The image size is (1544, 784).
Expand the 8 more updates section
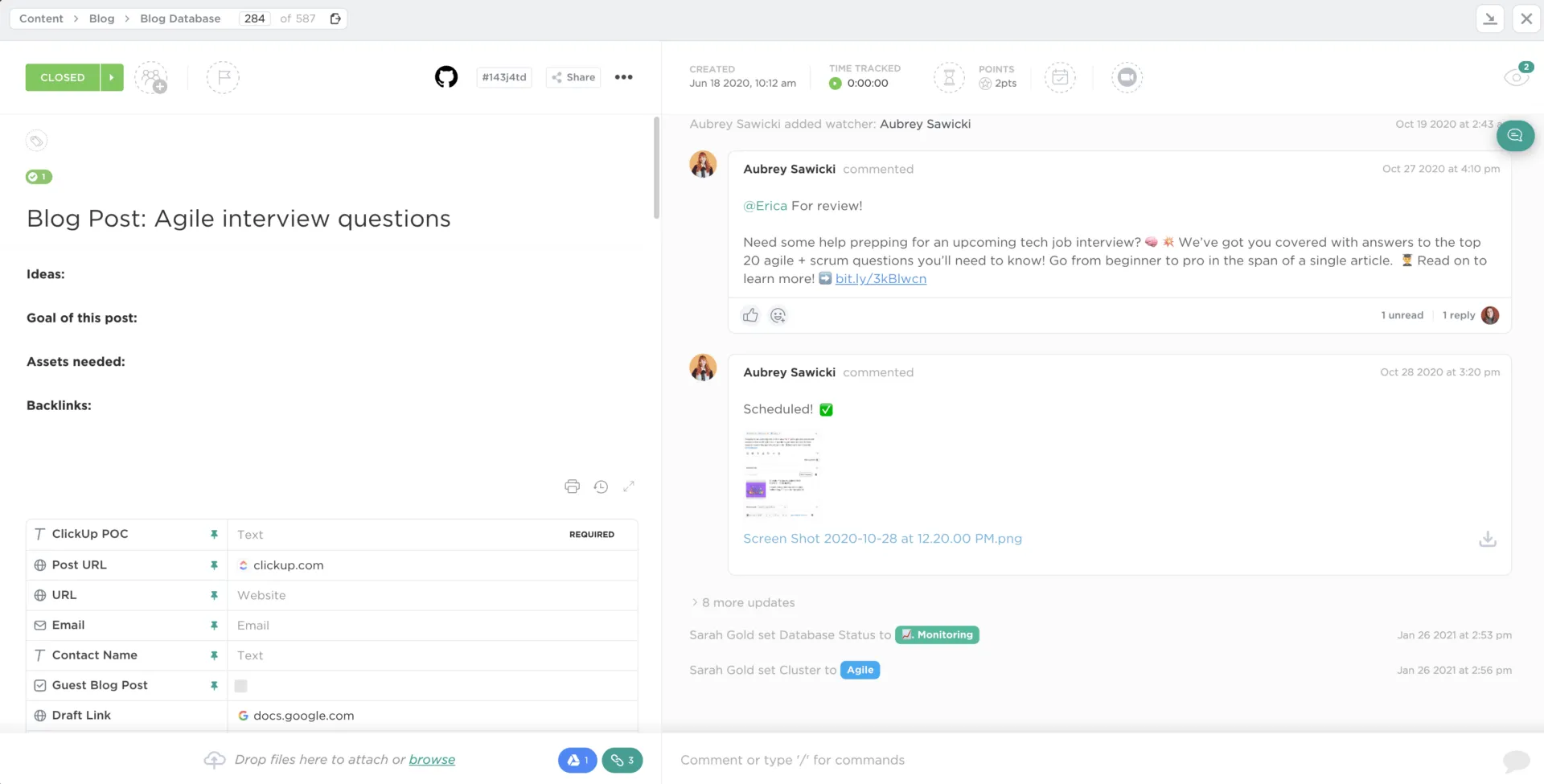(744, 602)
